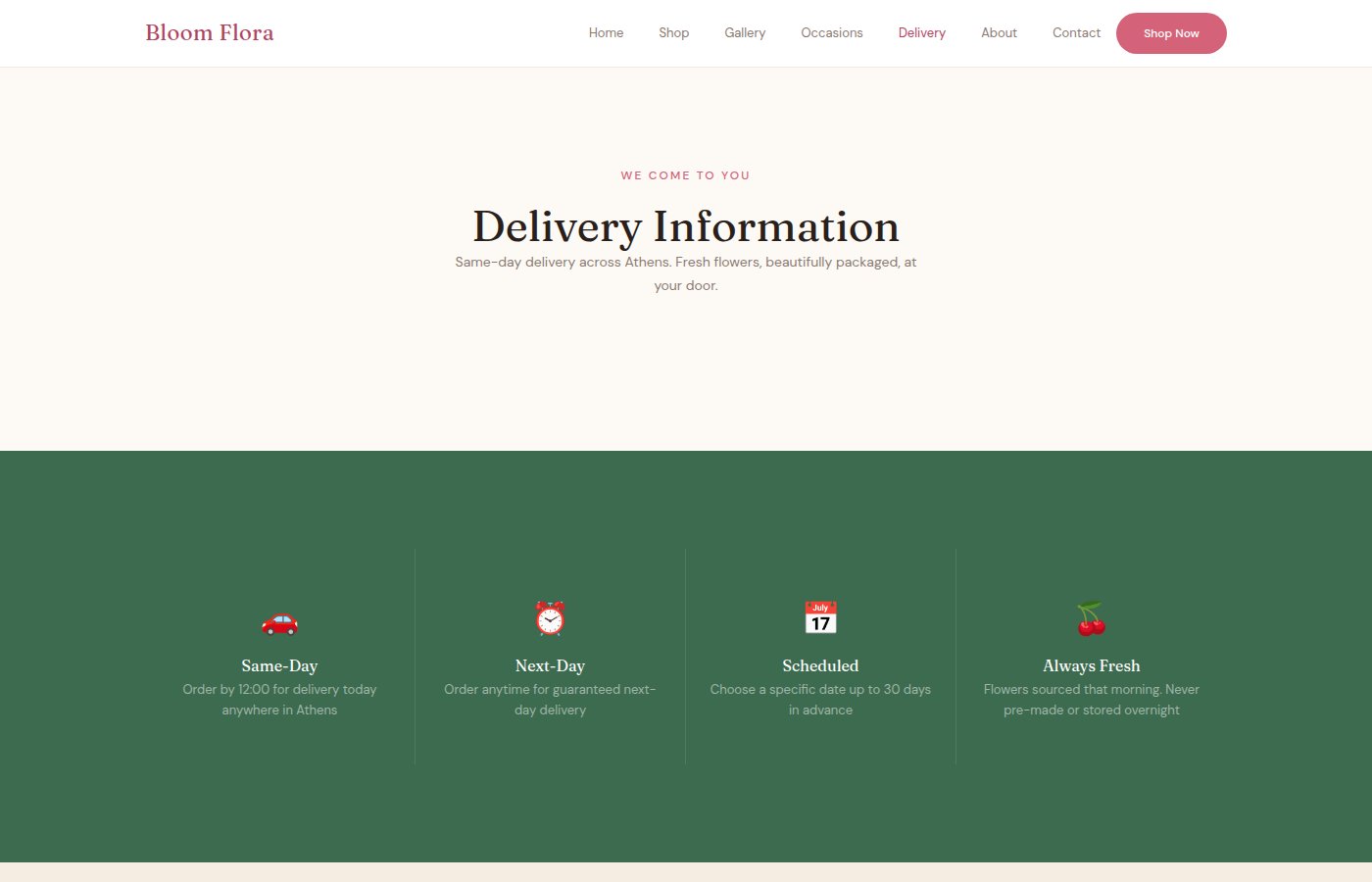The image size is (1372, 882).
Task: Click the Same-Day heading
Action: (279, 665)
